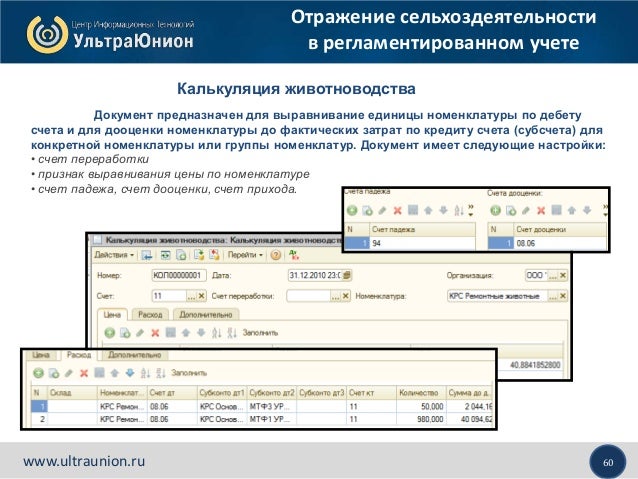The height and width of the screenshot is (479, 638).
Task: Move row up in Счета дооценки panel
Action: click(572, 210)
